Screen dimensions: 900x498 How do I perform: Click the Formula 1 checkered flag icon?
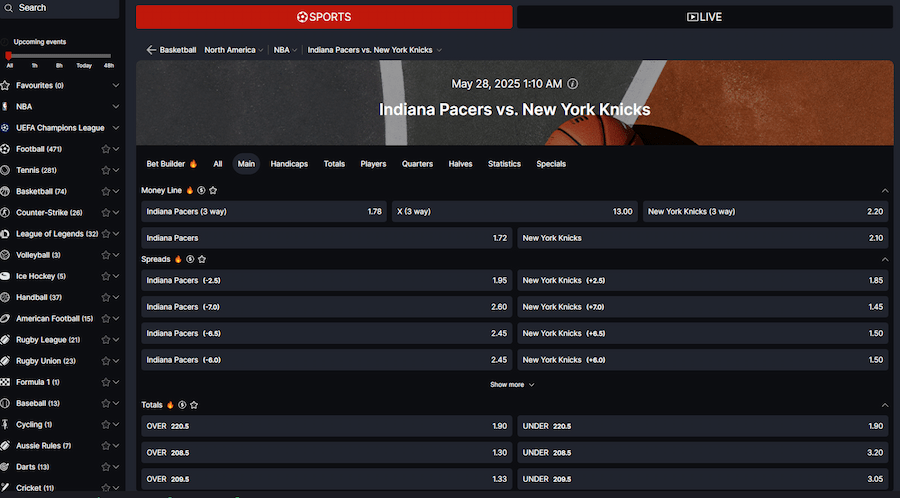tap(5, 382)
